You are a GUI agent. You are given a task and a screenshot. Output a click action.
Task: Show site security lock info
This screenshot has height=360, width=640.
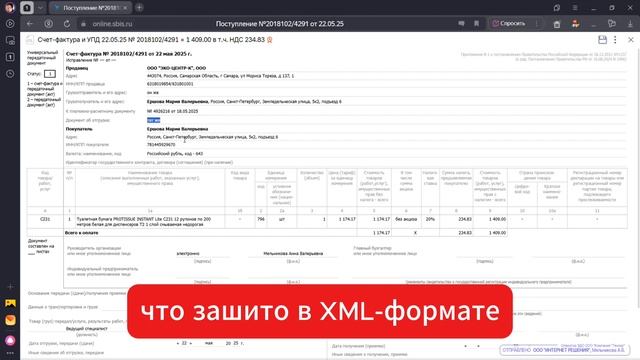83,24
